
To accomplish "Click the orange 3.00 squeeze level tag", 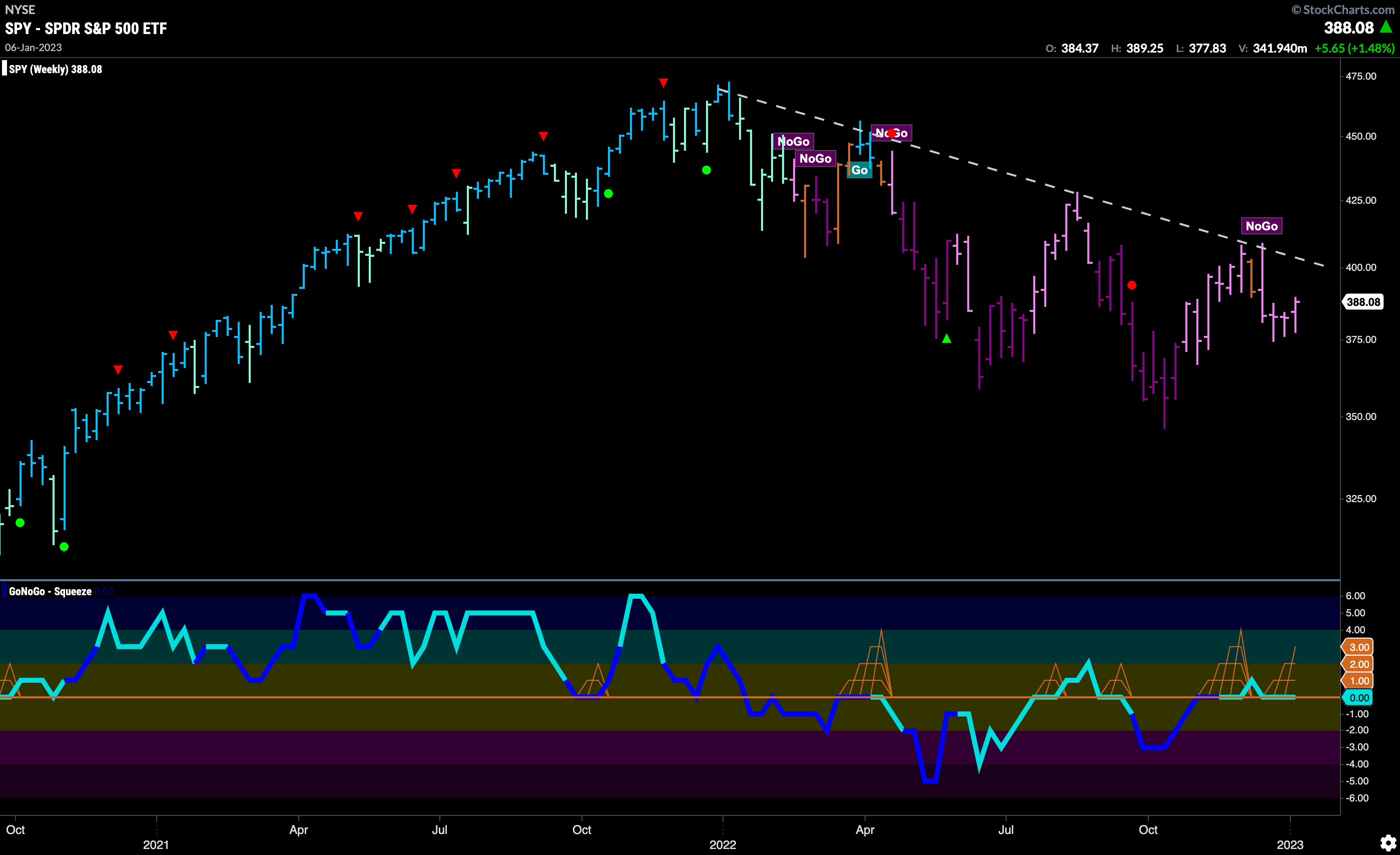I will click(x=1358, y=647).
